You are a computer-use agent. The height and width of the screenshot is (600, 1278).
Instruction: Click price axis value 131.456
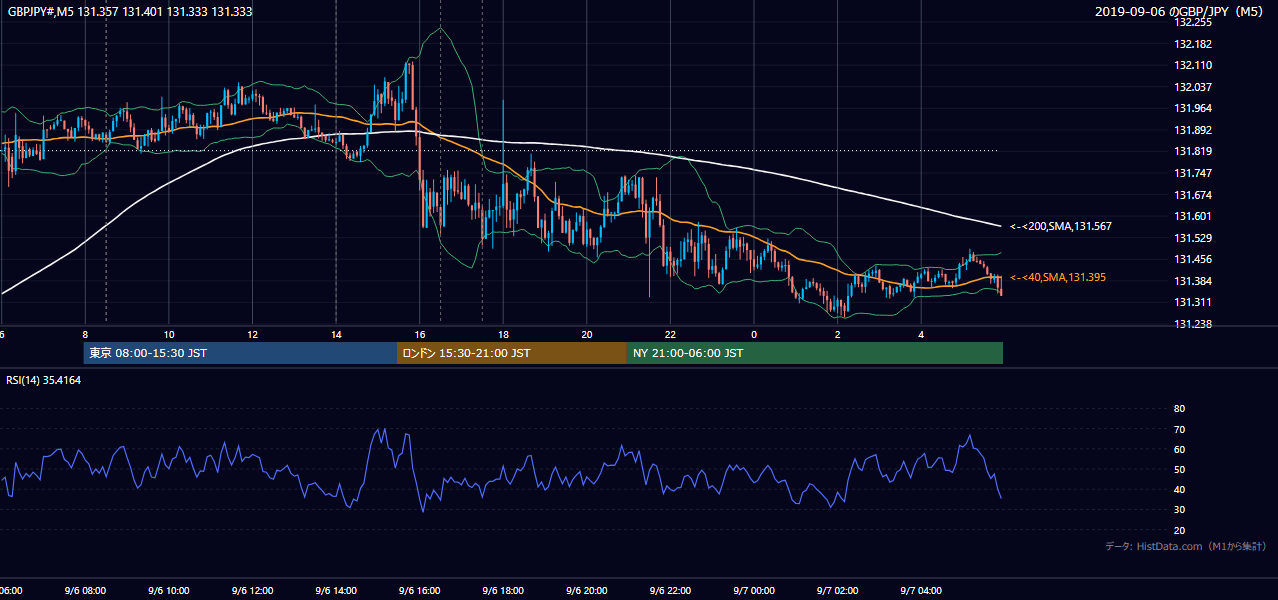pyautogui.click(x=1193, y=259)
